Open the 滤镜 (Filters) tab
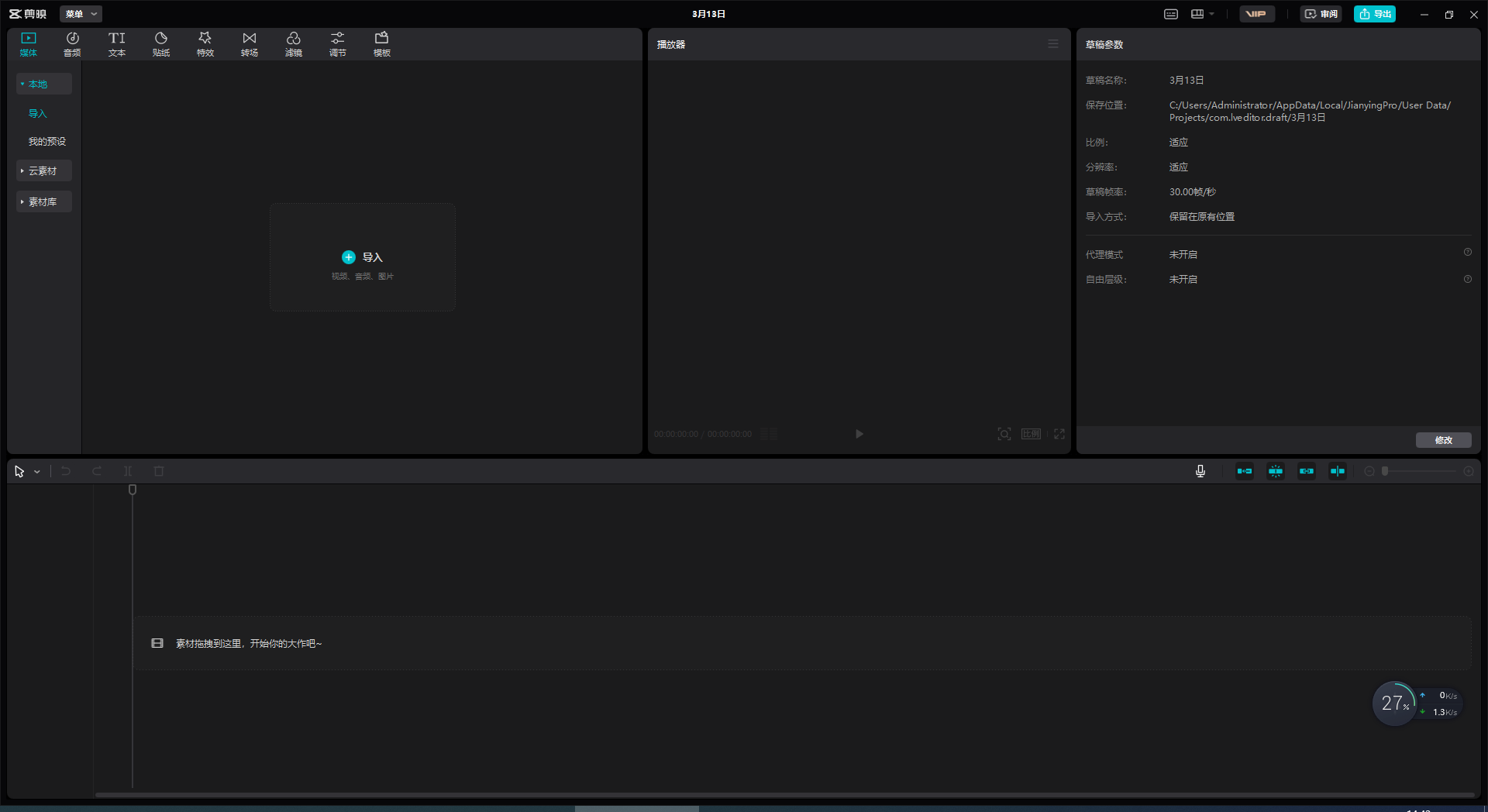This screenshot has height=812, width=1488. [294, 44]
